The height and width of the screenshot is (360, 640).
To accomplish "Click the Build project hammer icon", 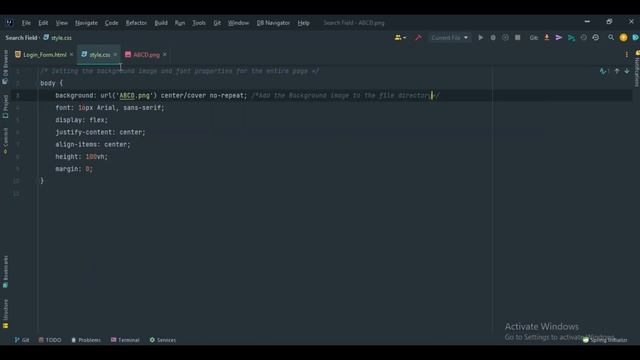I will tap(418, 38).
